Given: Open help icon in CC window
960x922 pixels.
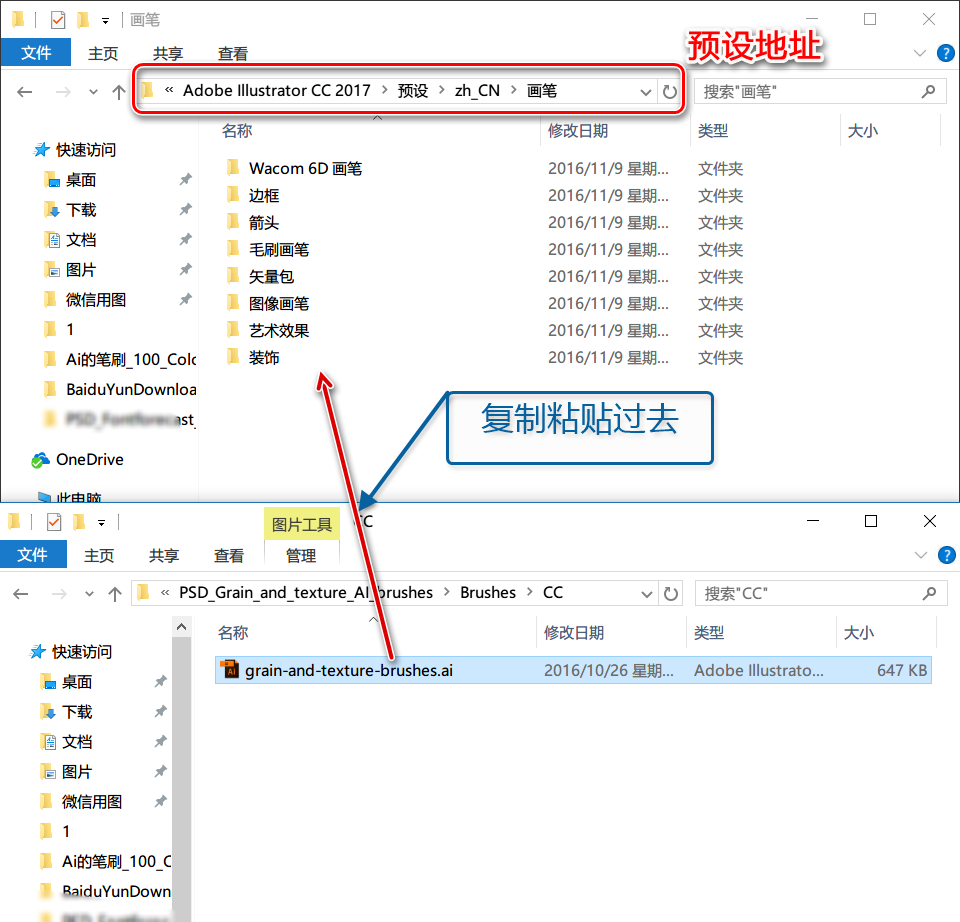Looking at the screenshot, I should [947, 555].
